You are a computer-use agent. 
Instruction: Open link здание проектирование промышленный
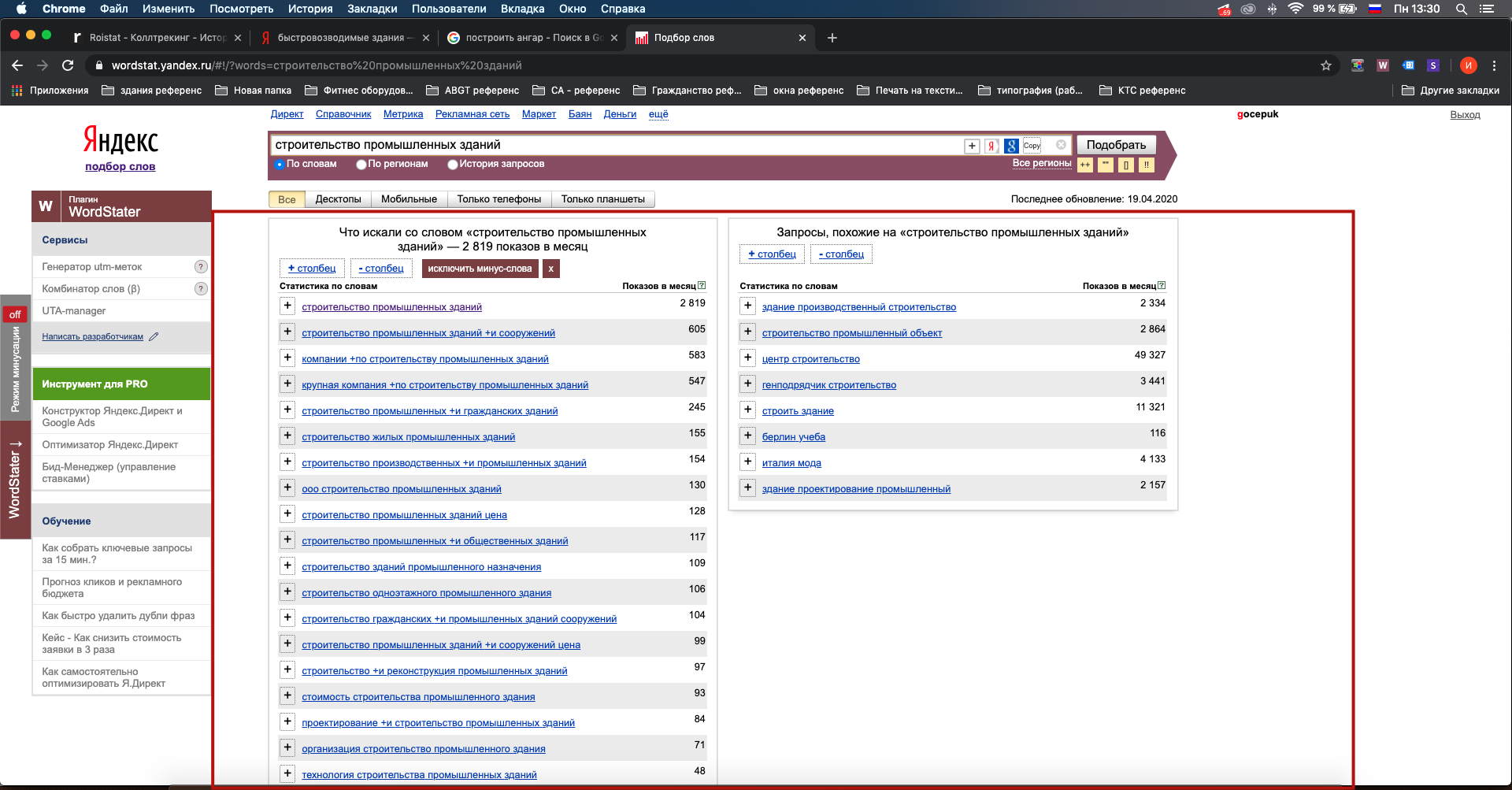pyautogui.click(x=856, y=489)
